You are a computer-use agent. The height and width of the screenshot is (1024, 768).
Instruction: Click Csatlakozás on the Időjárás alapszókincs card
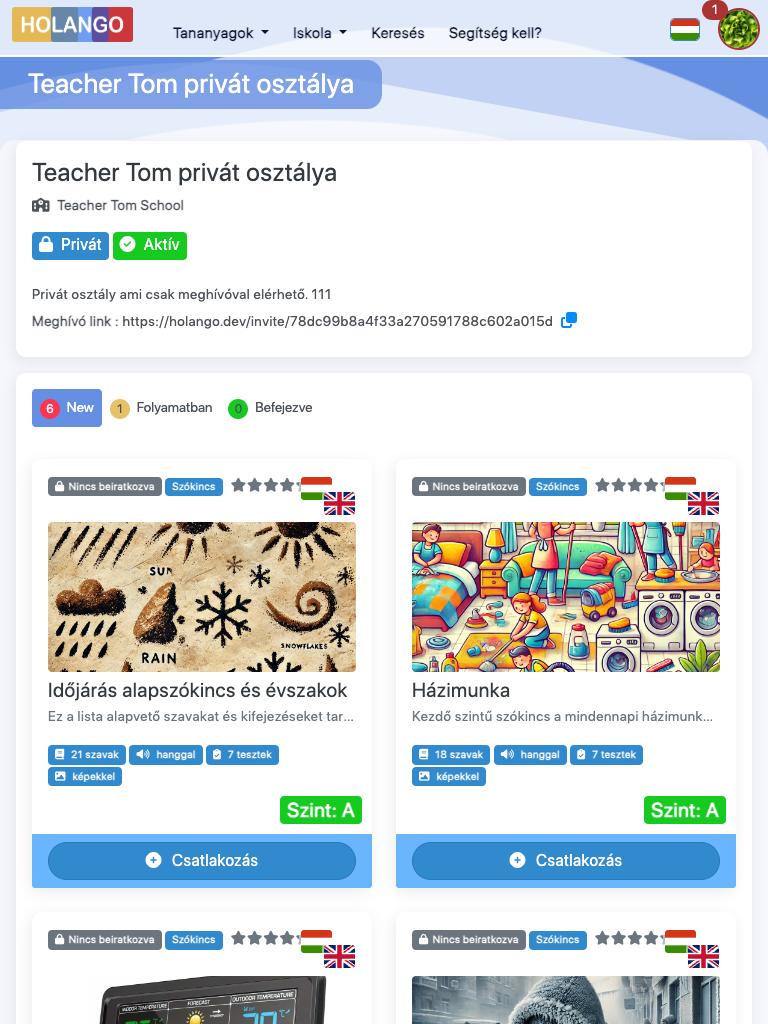(202, 860)
